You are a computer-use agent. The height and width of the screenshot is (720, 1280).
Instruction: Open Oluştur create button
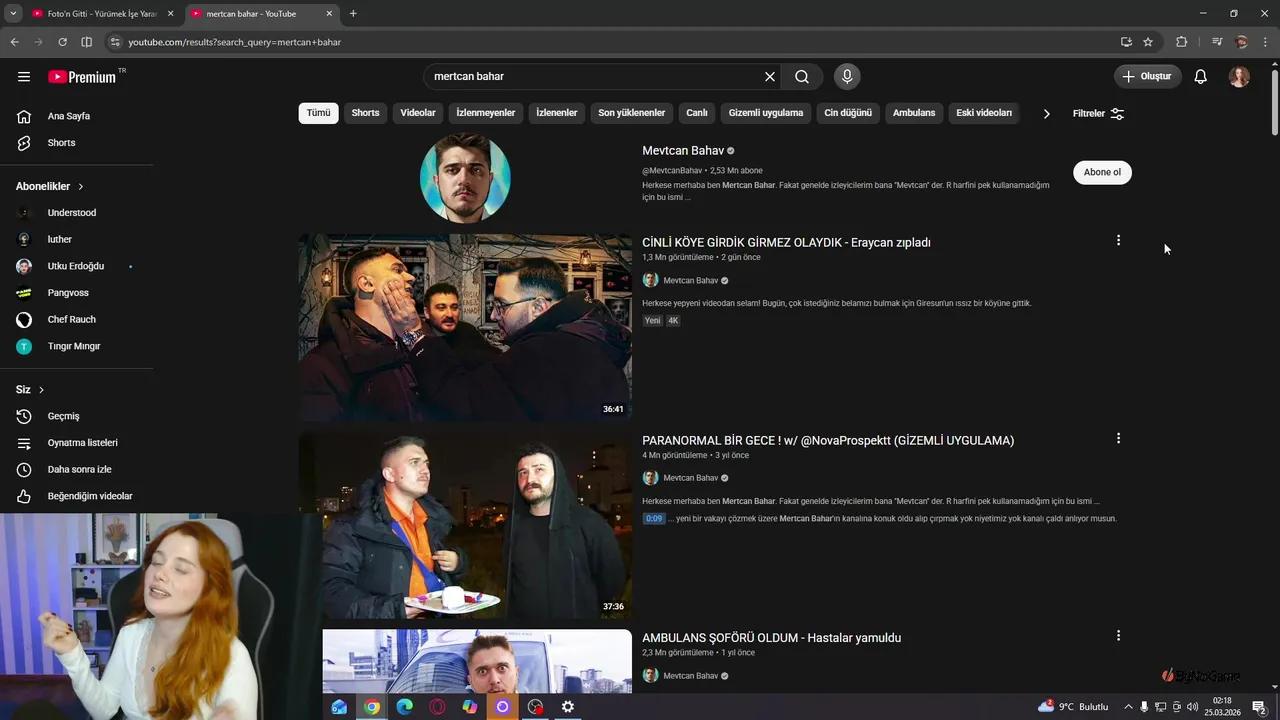point(1147,77)
